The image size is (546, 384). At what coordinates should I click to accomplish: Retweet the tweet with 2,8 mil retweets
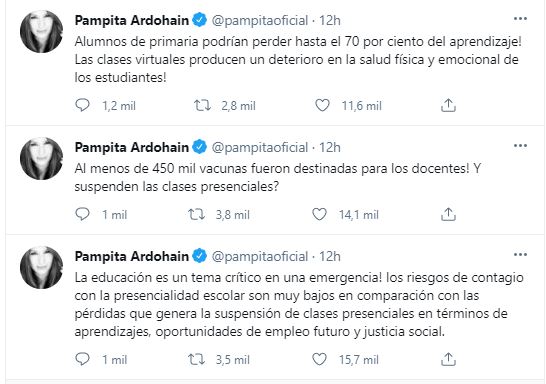point(202,105)
